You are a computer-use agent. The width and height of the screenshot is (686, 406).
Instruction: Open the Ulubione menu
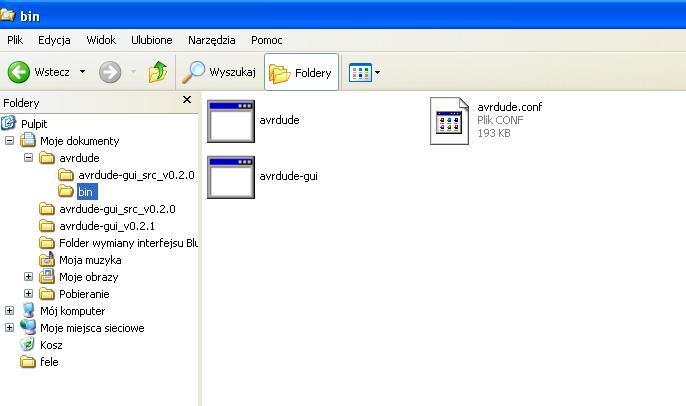pos(152,40)
